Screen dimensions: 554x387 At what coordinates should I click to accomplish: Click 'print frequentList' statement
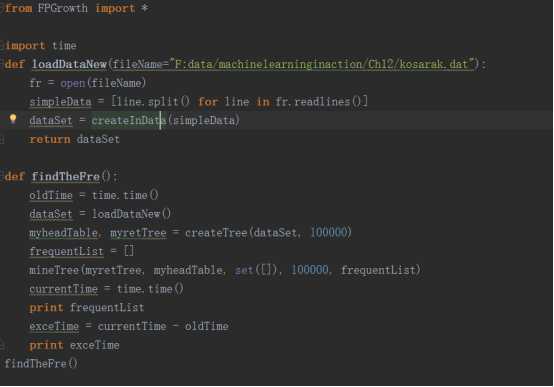[x=87, y=308]
